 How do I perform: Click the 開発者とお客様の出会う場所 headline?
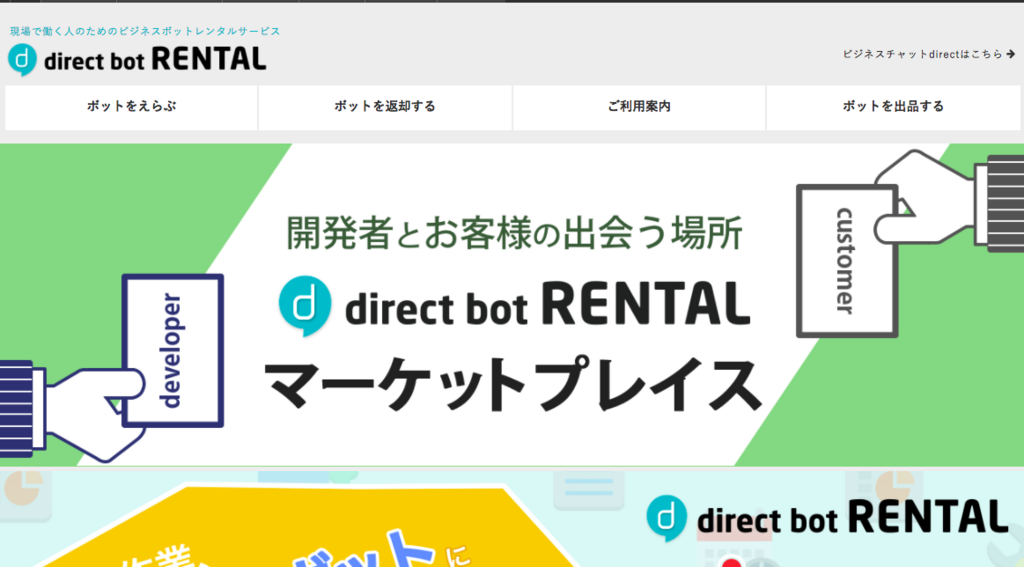[x=515, y=233]
